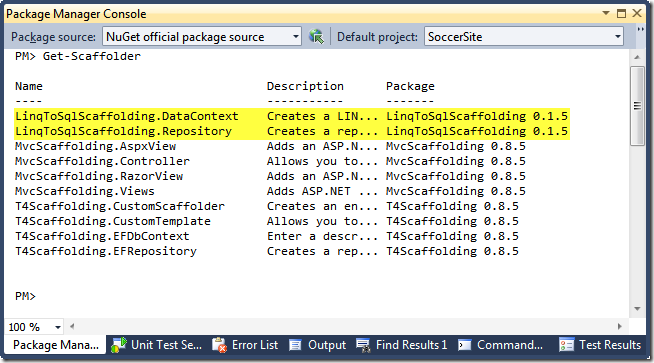Screen dimensions: 654x363
Task: Click T4Scaffolding.CustomTemplate in the list
Action: coord(113,221)
